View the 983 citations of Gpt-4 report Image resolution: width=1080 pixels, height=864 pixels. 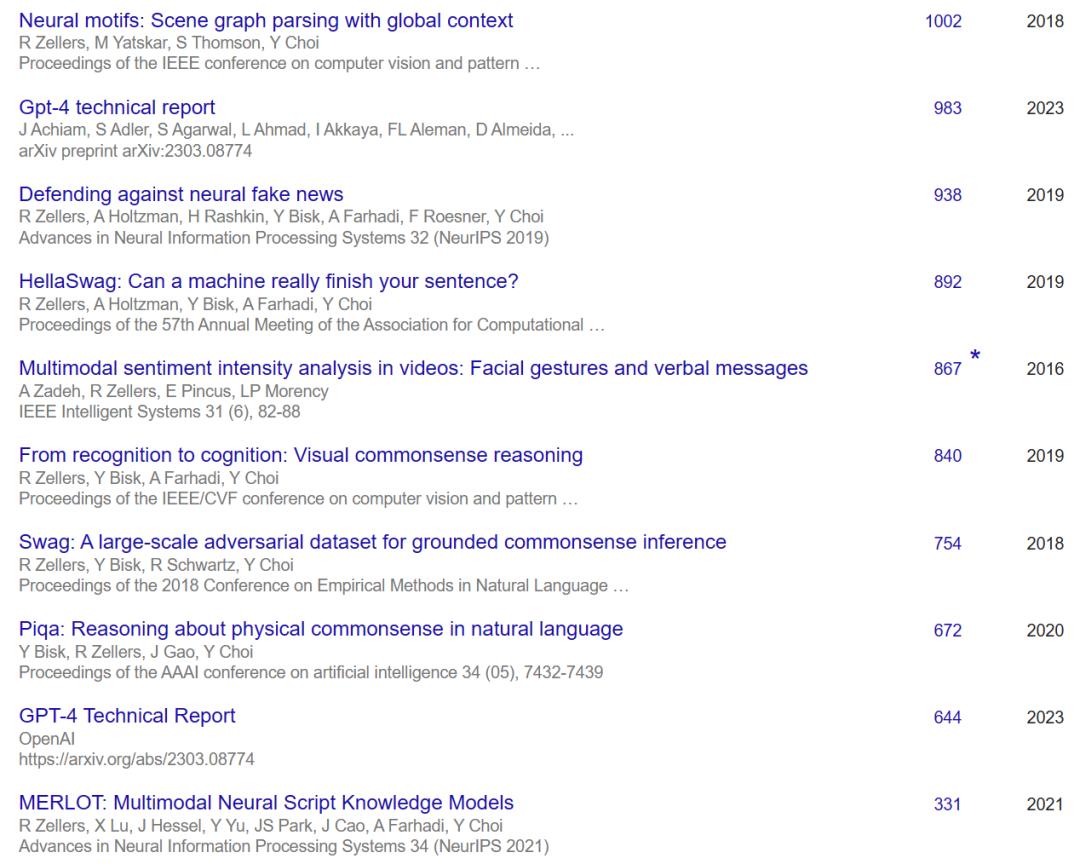[x=948, y=108]
